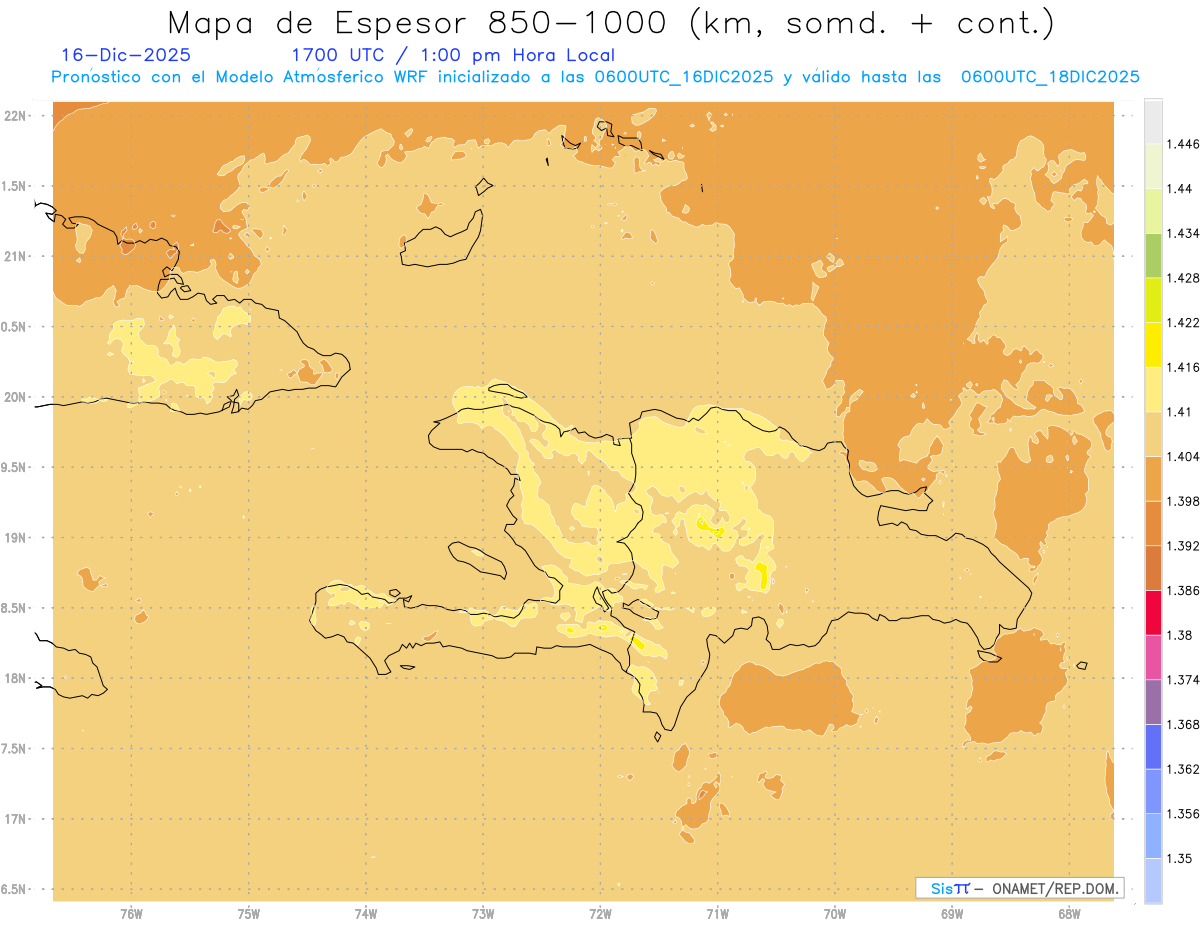Click the '20N' latitude label
This screenshot has height=927, width=1200.
pyautogui.click(x=16, y=397)
